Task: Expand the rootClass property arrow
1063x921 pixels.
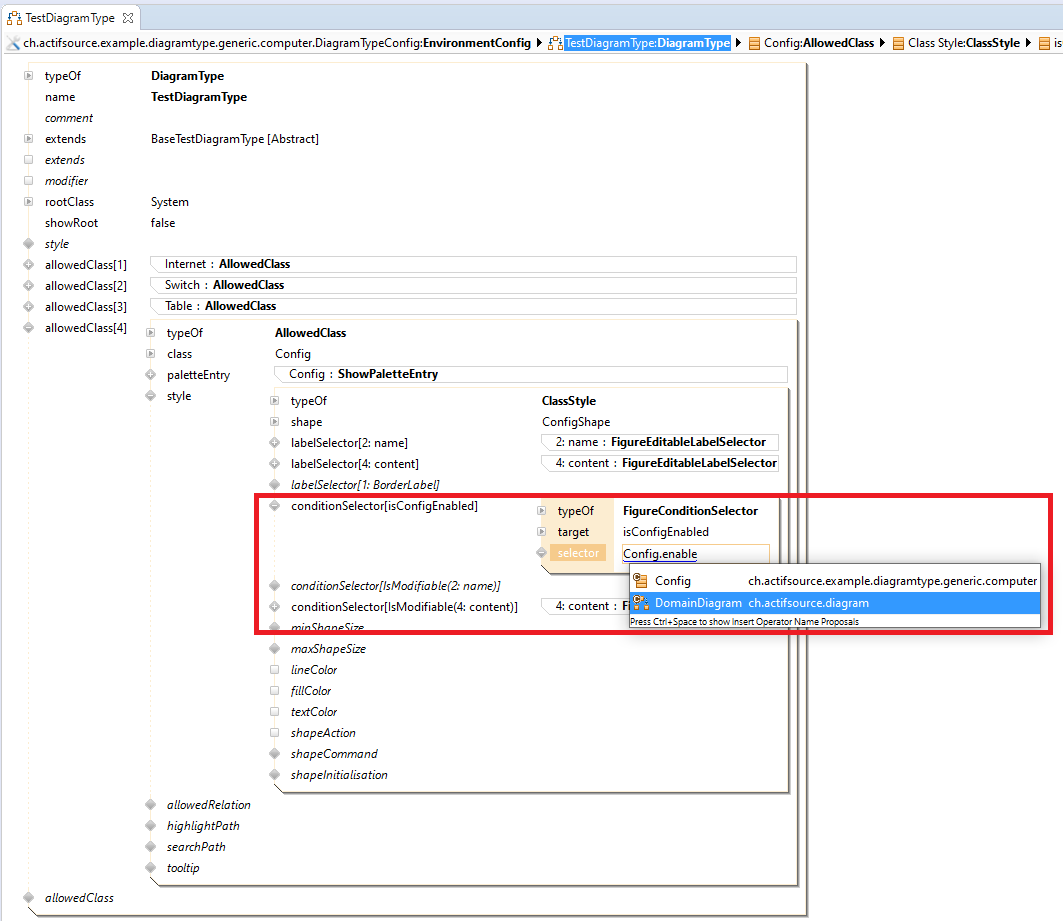Action: 29,202
